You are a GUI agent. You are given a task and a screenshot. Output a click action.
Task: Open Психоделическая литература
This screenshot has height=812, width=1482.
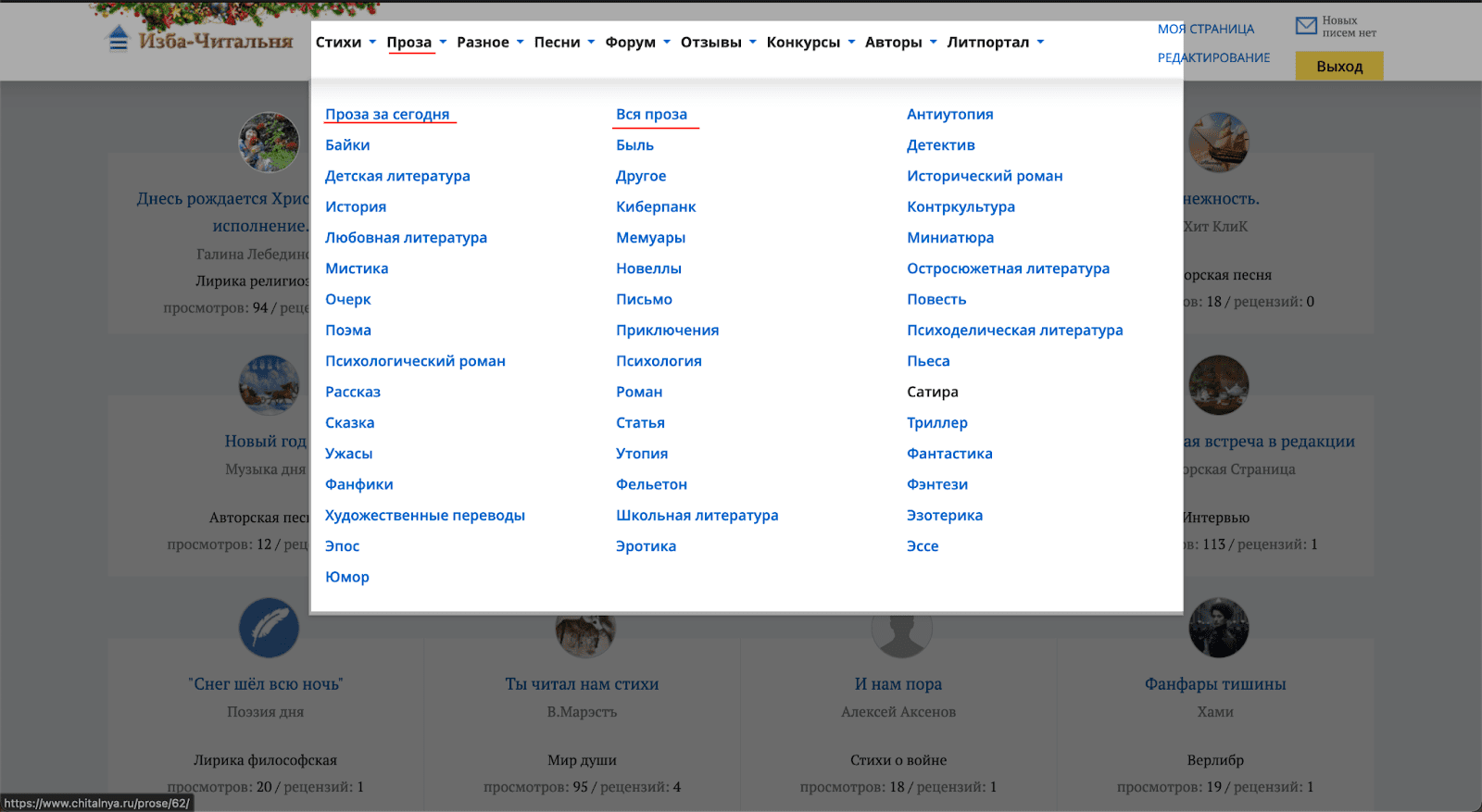coord(1015,331)
